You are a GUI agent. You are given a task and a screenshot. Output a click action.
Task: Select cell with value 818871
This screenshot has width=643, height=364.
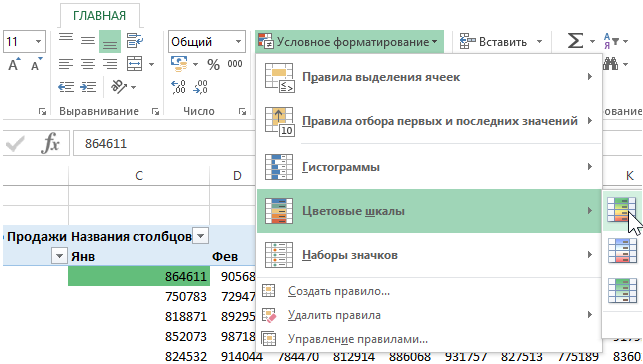(x=139, y=316)
